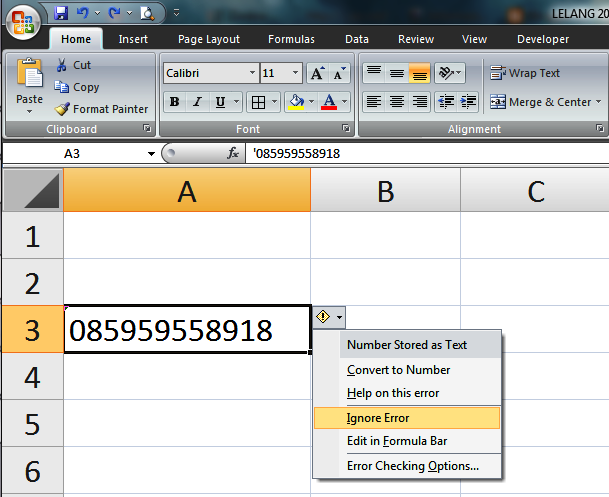This screenshot has height=497, width=609.
Task: Apply cell borders with the Borders icon
Action: click(258, 103)
